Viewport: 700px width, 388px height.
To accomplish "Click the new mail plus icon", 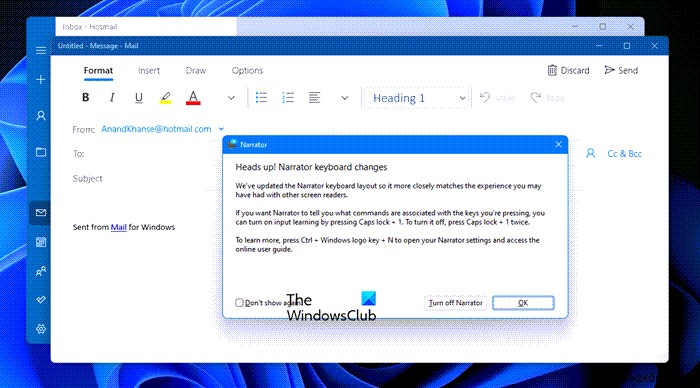I will [x=41, y=80].
